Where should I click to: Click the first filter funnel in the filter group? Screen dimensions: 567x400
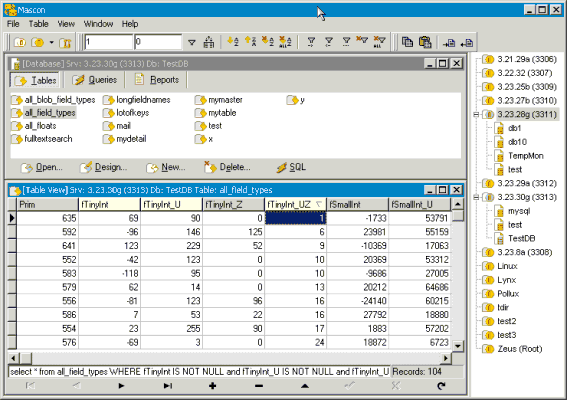pyautogui.click(x=311, y=42)
